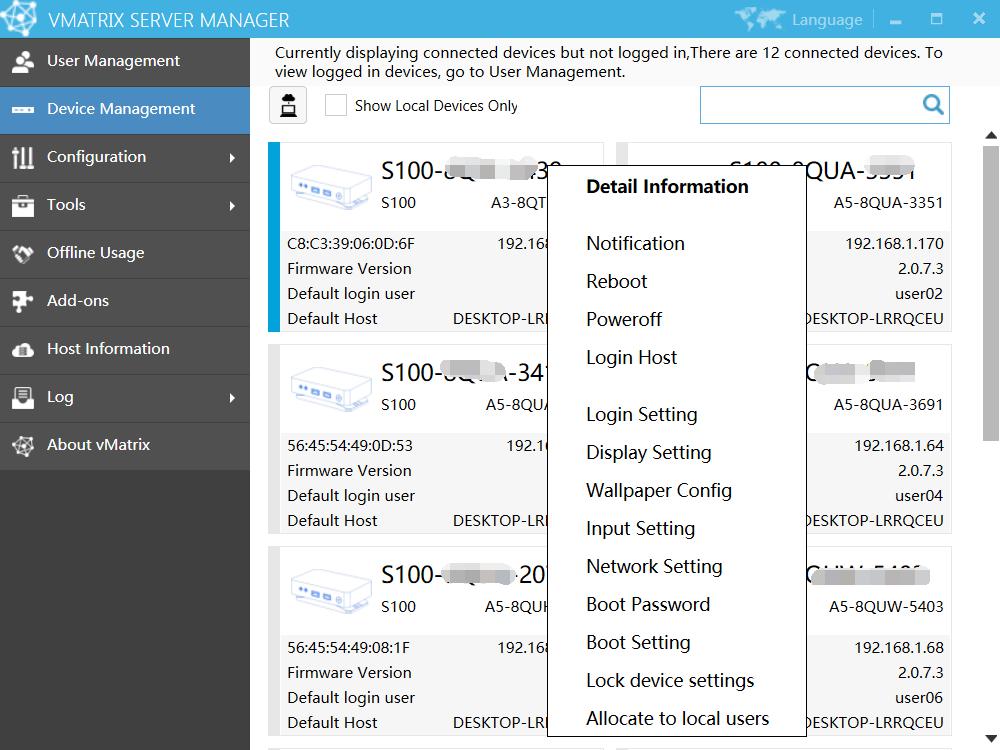
Task: Minimize the vMatrix Server Manager window
Action: 895,20
